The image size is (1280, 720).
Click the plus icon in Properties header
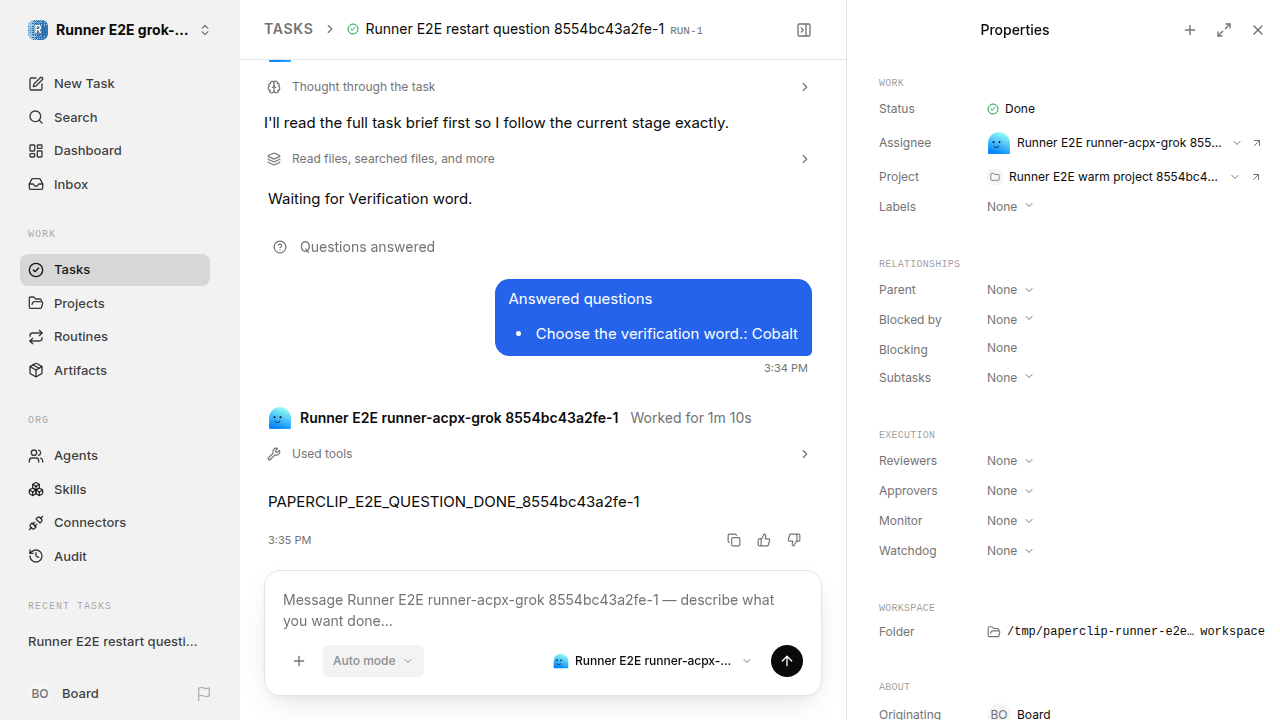pos(1190,30)
